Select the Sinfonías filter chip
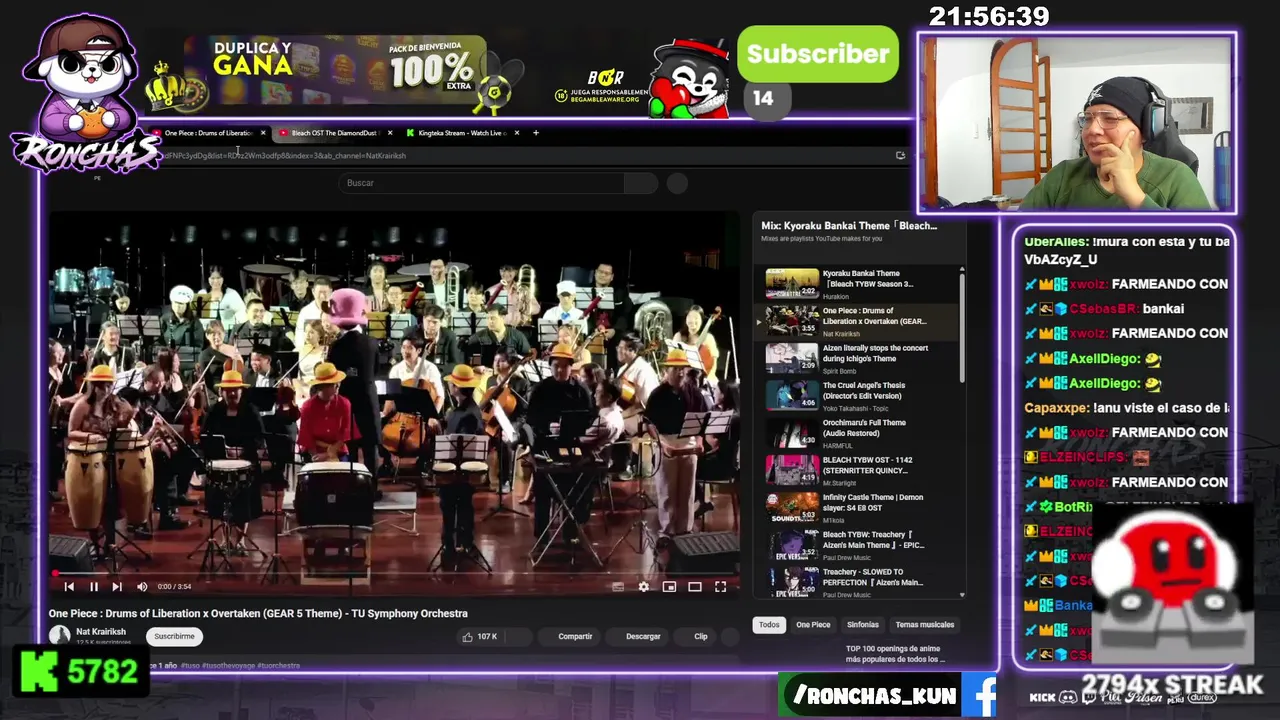Screen dimensions: 1280x720 [863, 625]
